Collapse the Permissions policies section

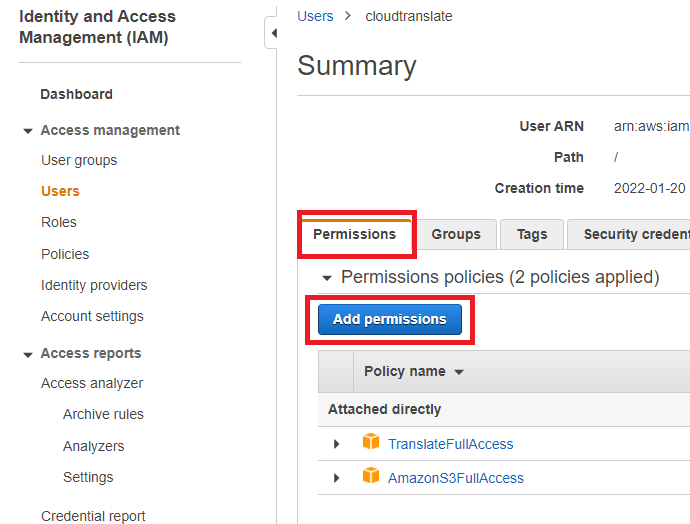[x=325, y=278]
